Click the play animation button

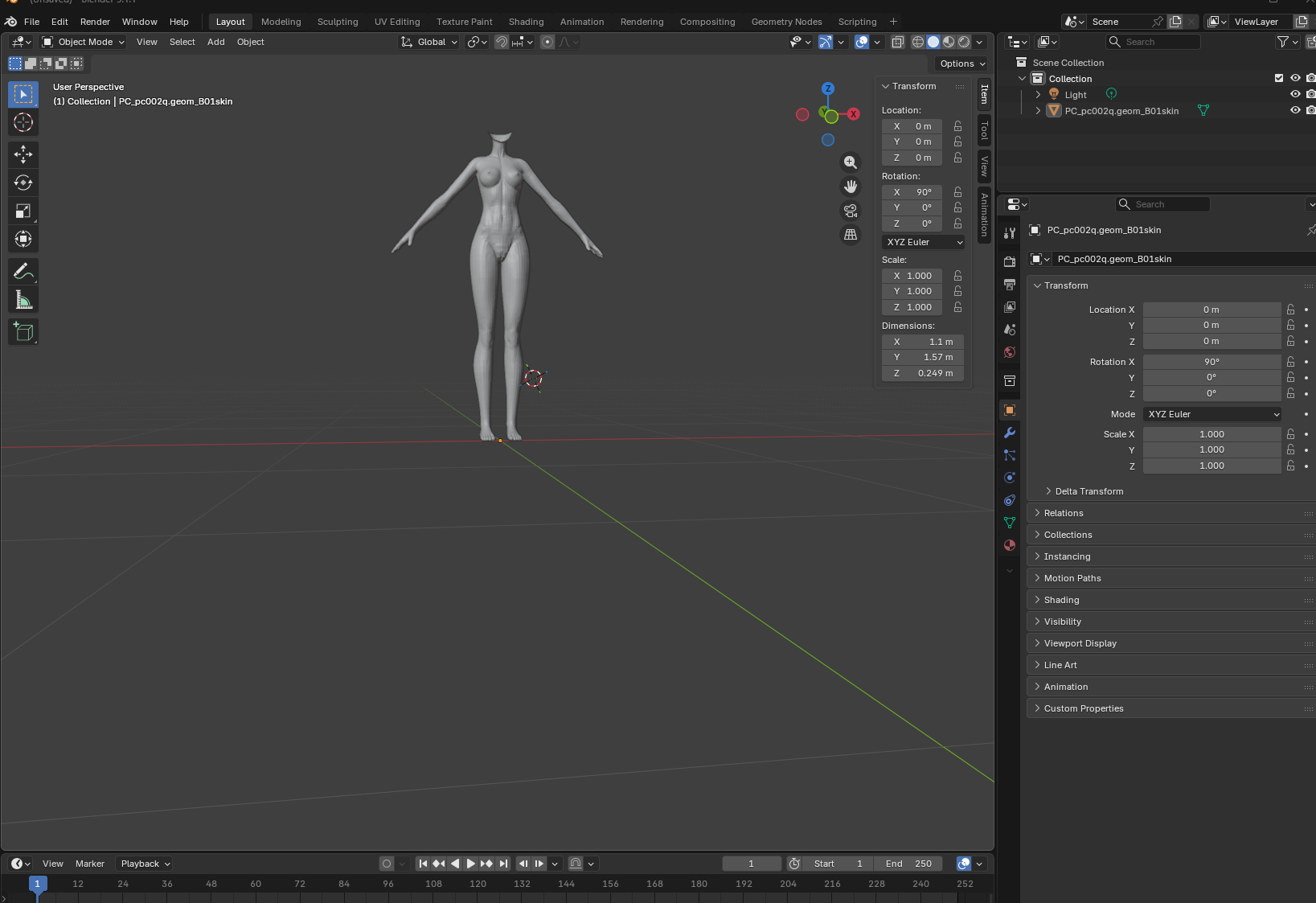click(471, 864)
